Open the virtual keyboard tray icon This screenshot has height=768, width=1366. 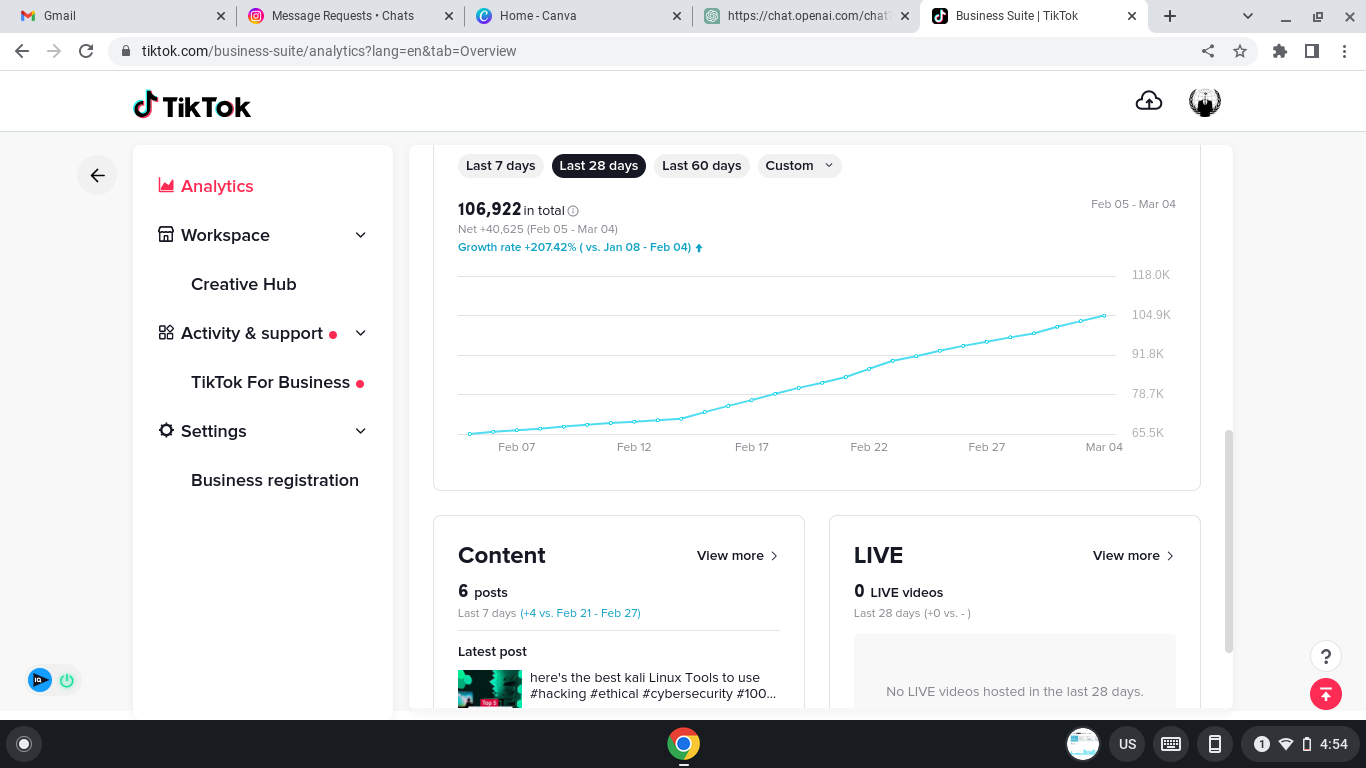click(x=1171, y=744)
